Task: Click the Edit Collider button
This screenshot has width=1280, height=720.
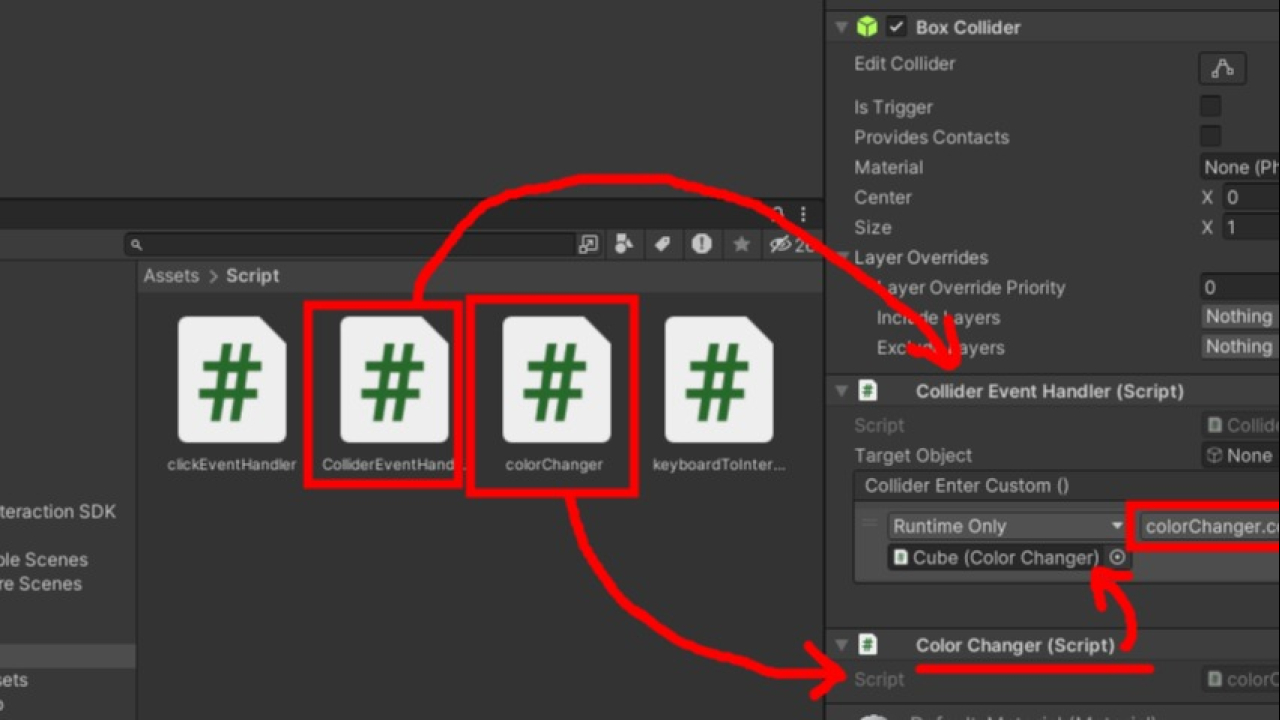Action: (1222, 68)
